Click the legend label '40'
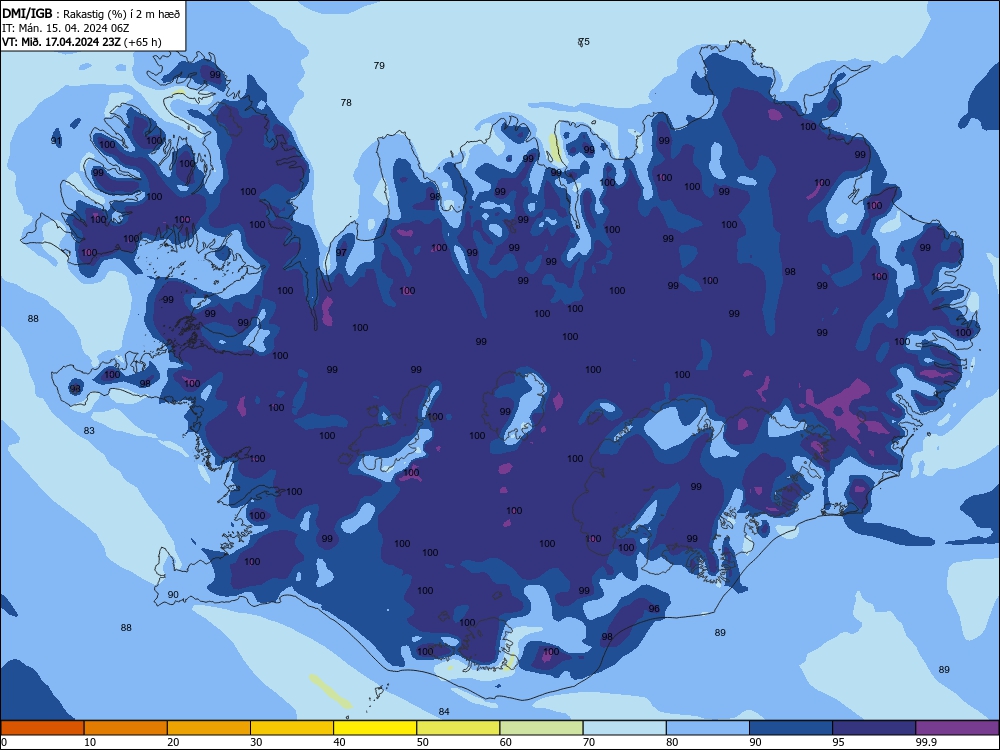This screenshot has height=750, width=1000. coord(339,742)
